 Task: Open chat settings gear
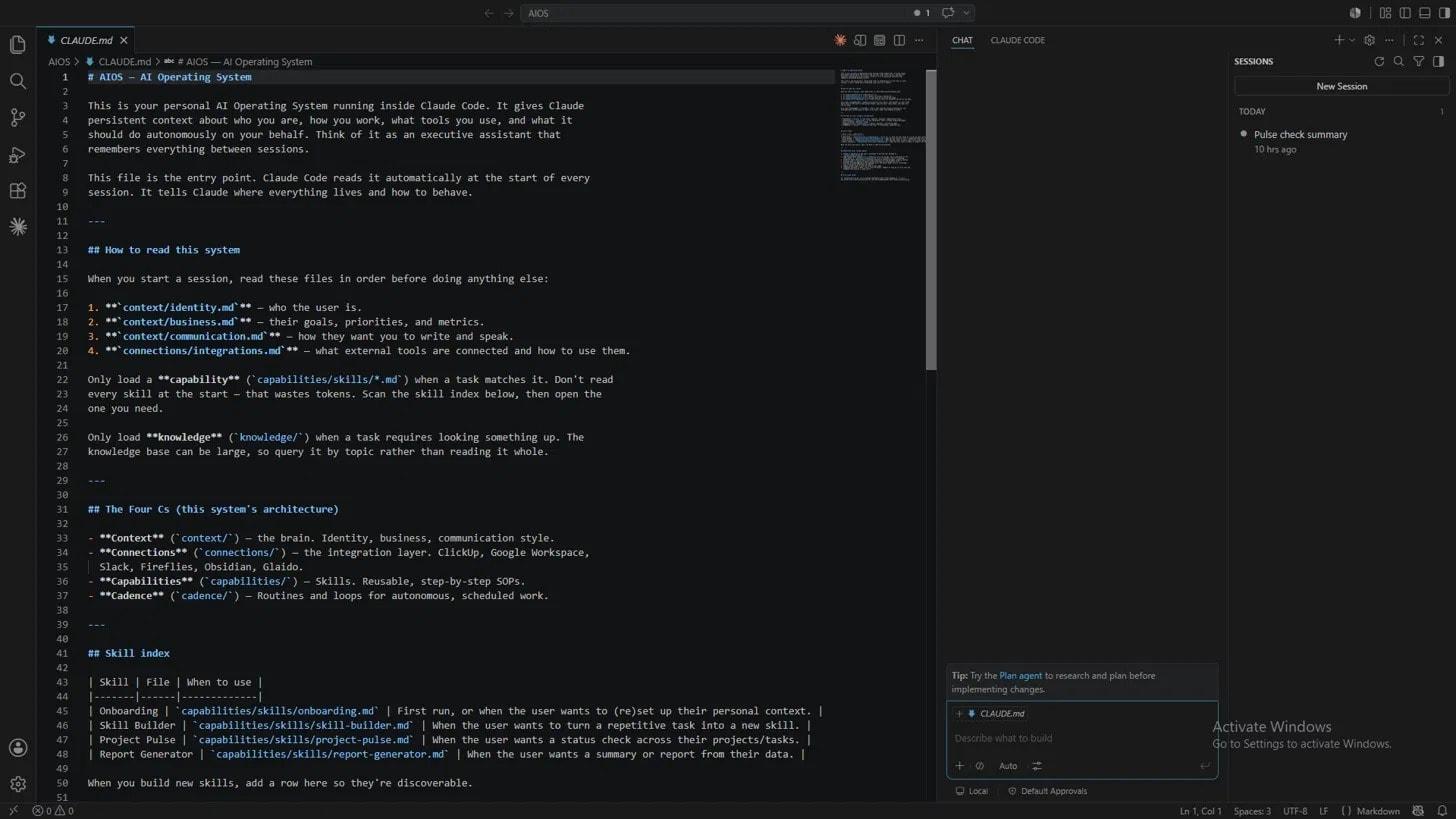coord(1369,41)
